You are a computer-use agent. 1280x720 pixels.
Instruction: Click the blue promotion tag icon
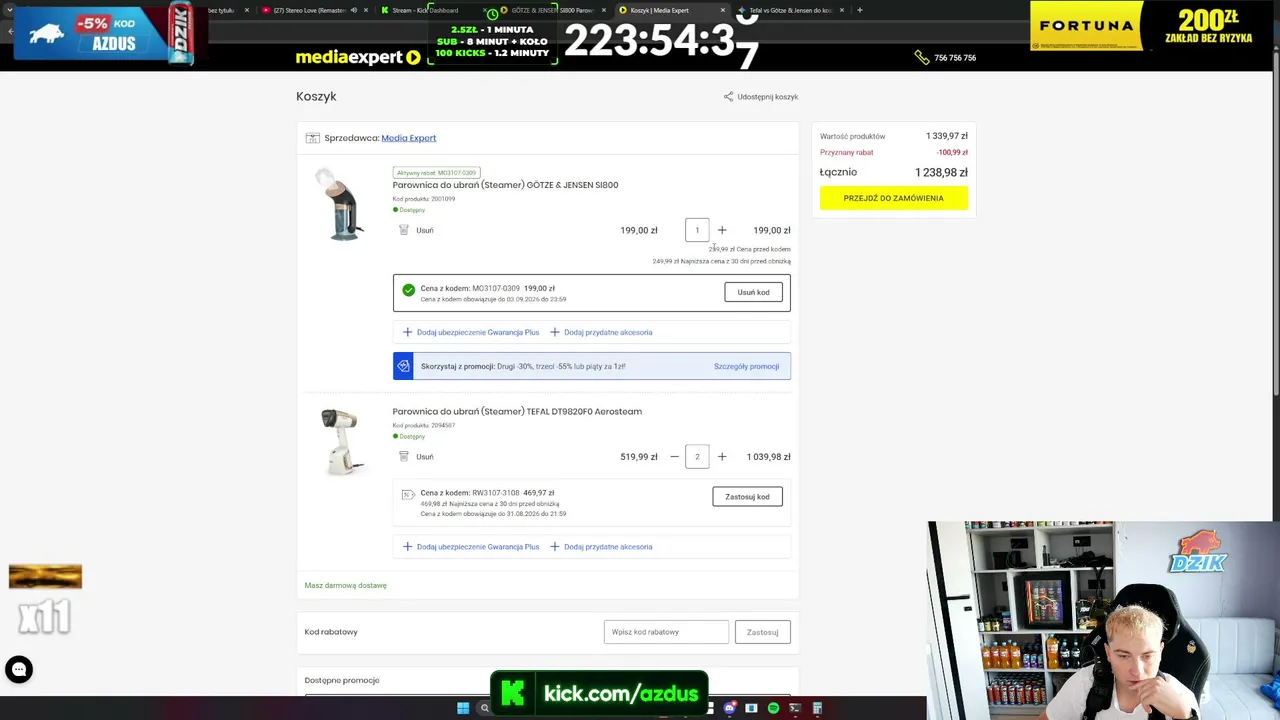click(x=403, y=366)
